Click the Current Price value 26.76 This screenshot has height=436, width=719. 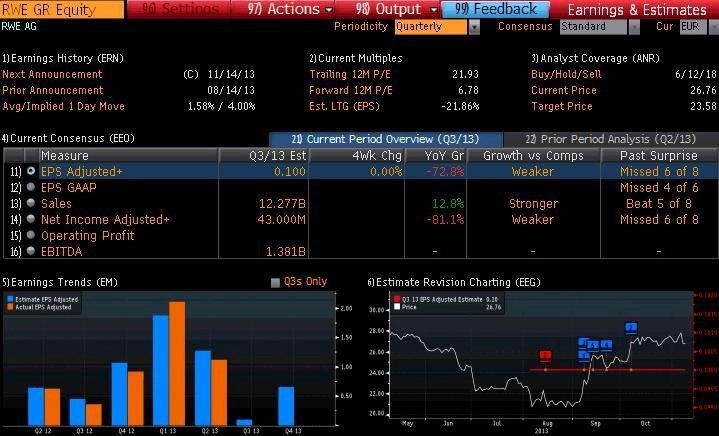point(703,90)
